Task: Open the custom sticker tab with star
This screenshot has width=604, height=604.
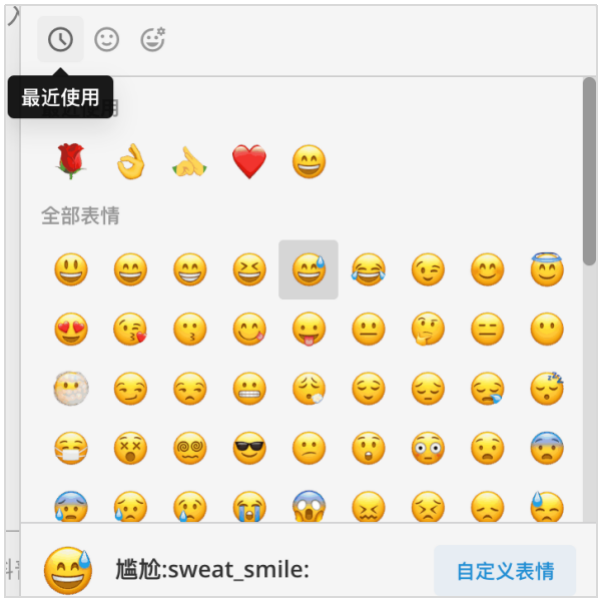Action: pos(153,39)
